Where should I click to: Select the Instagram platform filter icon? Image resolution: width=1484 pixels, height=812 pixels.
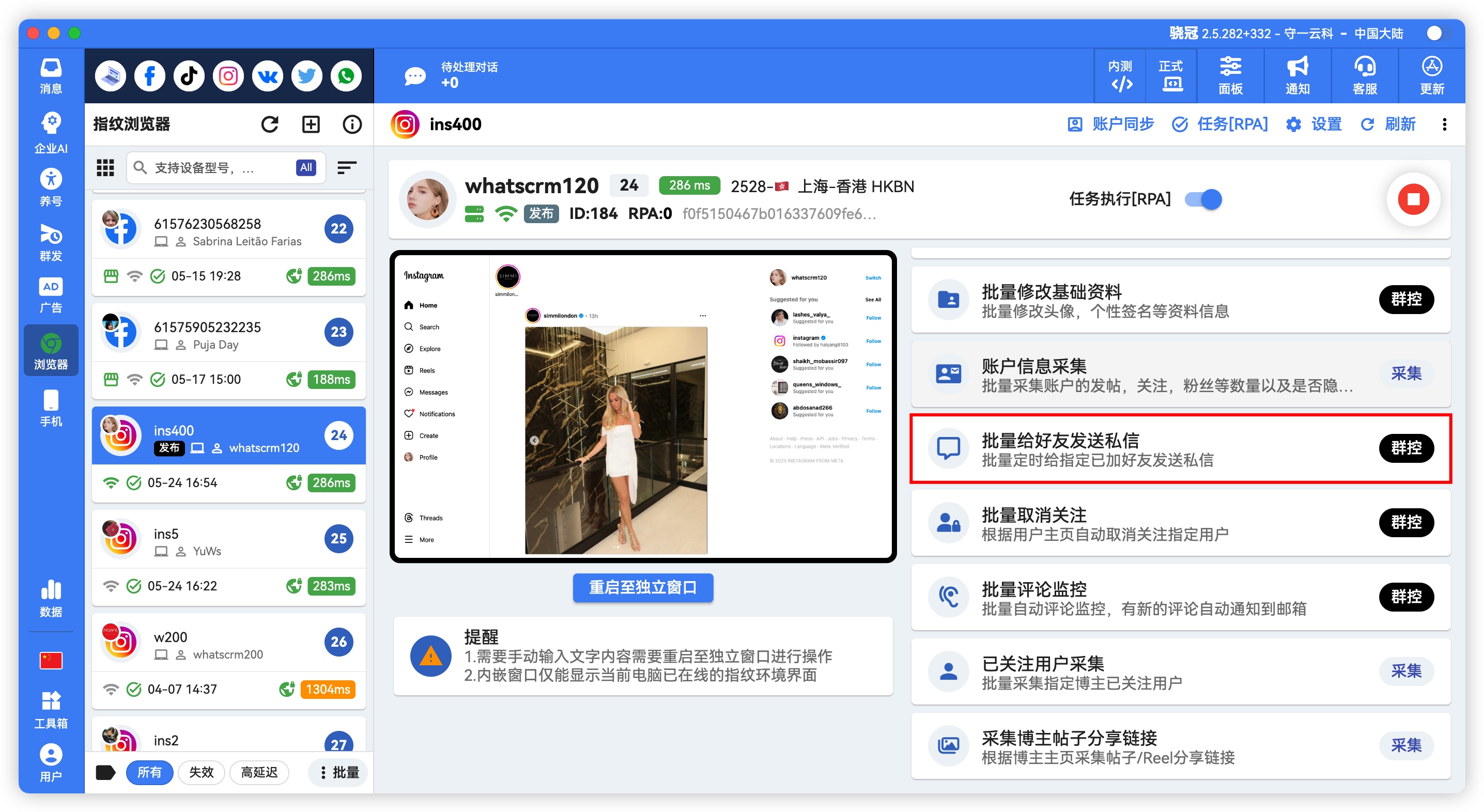[228, 75]
